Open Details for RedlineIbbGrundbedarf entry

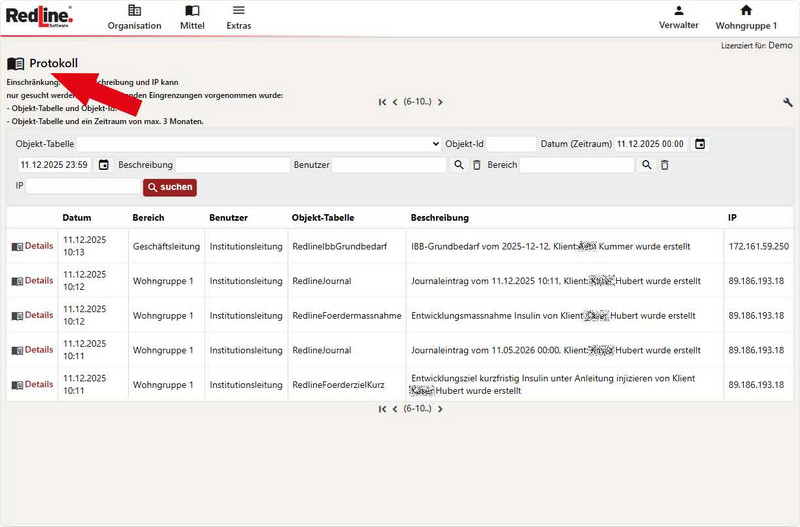(x=33, y=246)
